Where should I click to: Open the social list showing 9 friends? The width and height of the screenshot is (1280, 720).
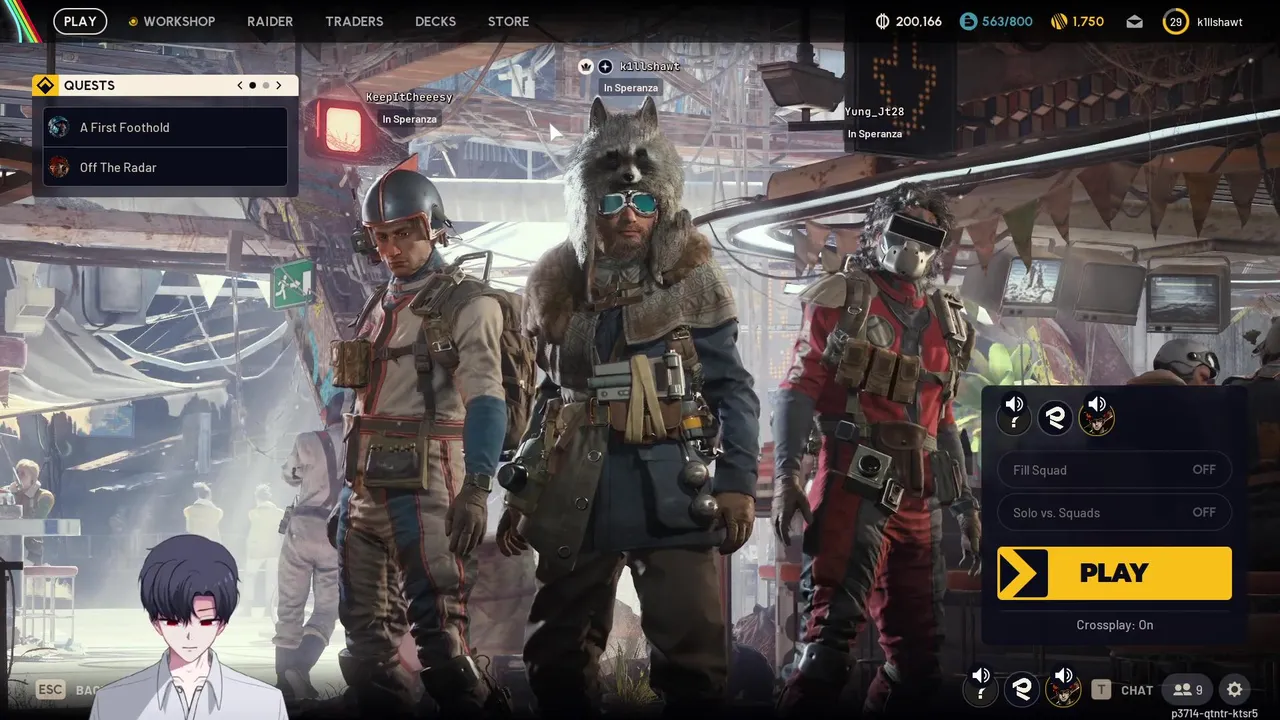pyautogui.click(x=1188, y=689)
